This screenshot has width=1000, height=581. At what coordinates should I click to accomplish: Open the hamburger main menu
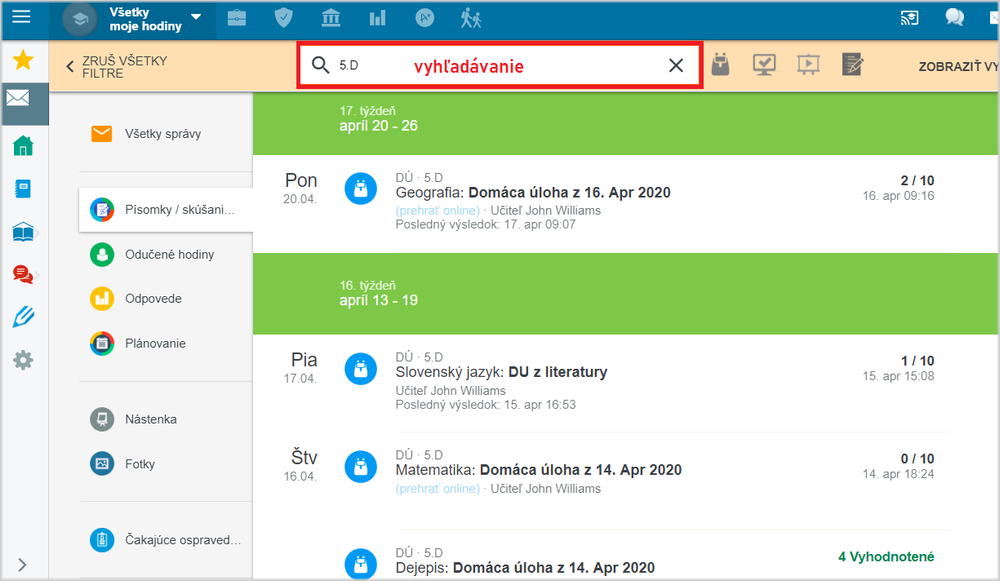coord(21,17)
